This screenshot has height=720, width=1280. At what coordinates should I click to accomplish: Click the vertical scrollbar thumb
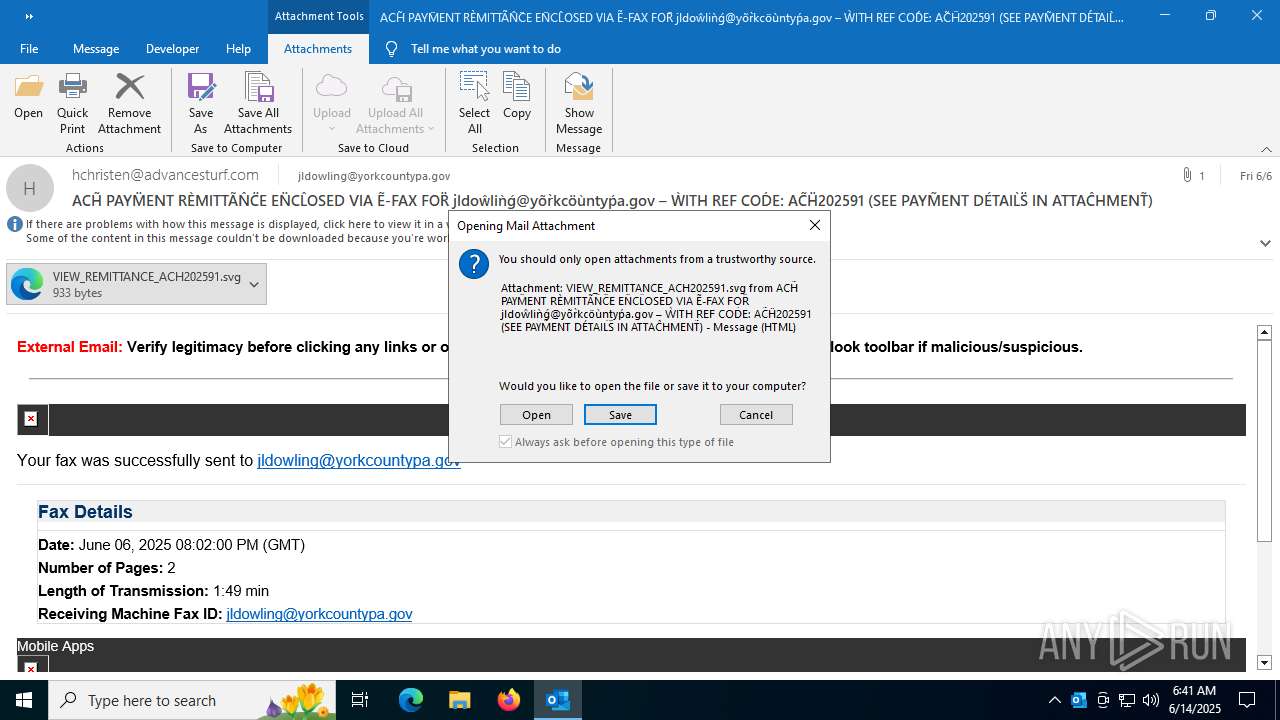coord(1264,442)
